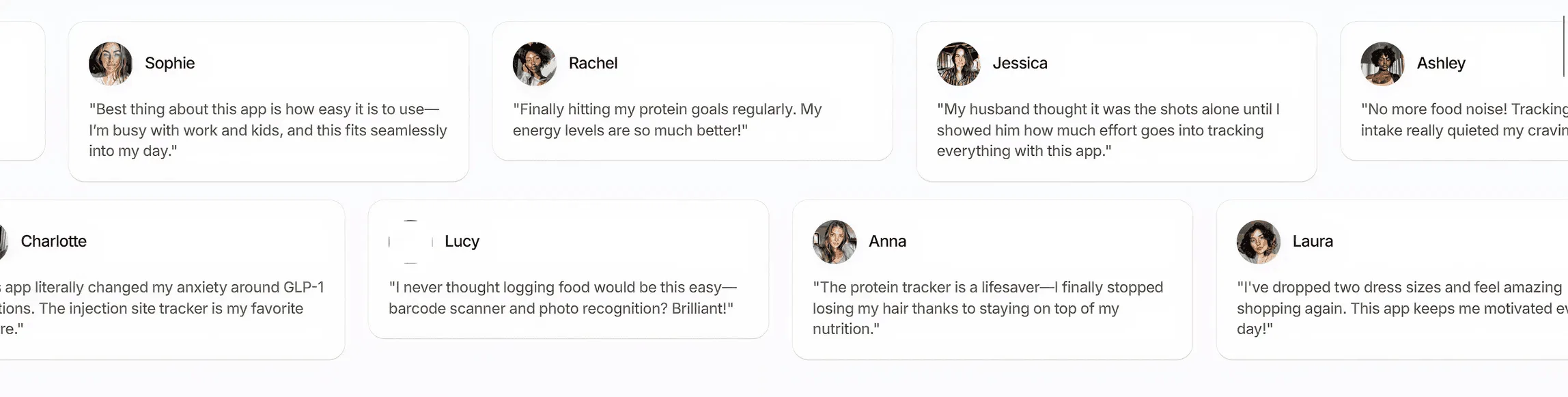Click the name Laura
This screenshot has width=1568, height=397.
coord(1313,241)
